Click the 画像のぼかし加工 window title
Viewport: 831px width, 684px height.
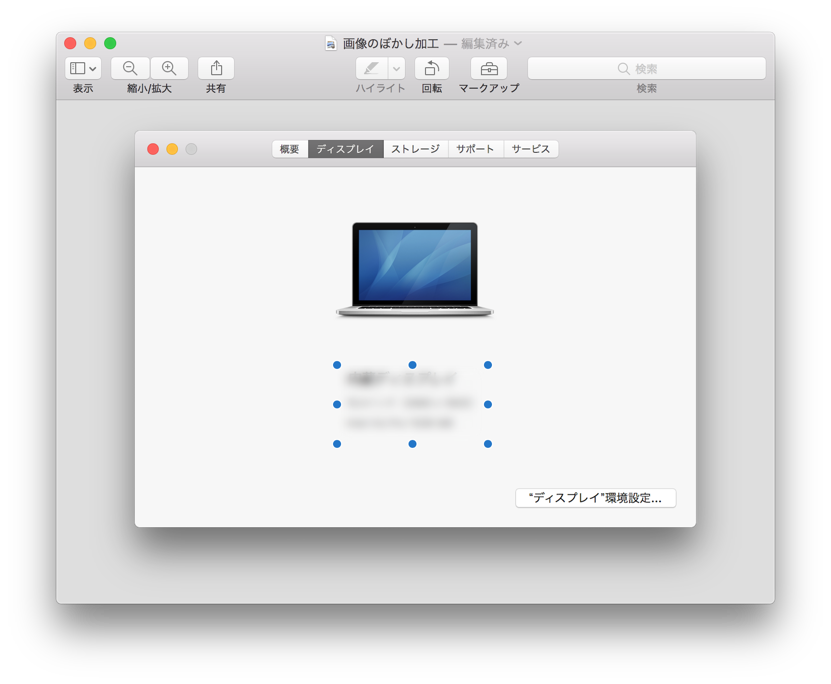391,43
